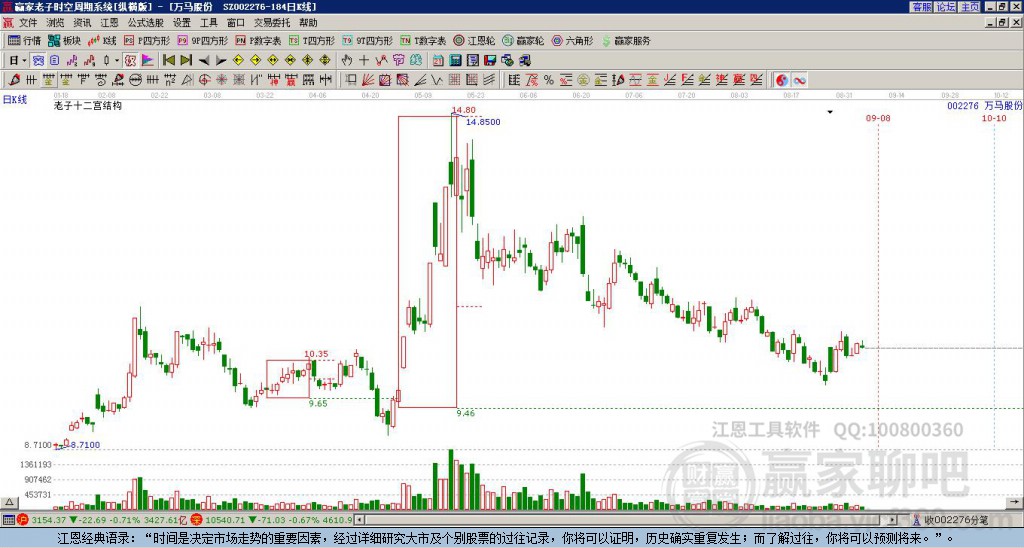The image size is (1024, 548).
Task: Click the 002276 万马股份 stock label
Action: (984, 105)
